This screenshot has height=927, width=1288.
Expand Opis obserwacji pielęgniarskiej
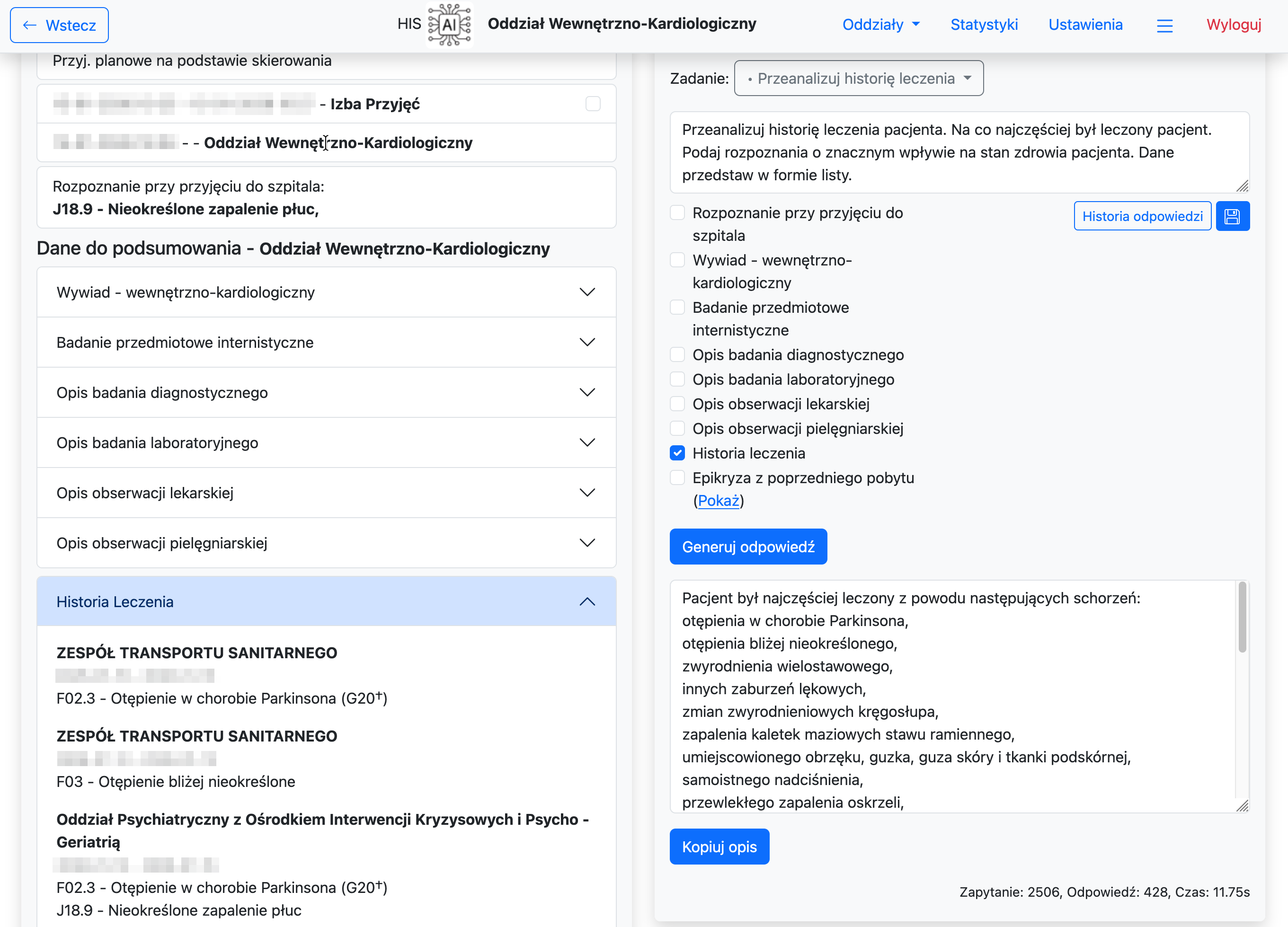coord(587,543)
